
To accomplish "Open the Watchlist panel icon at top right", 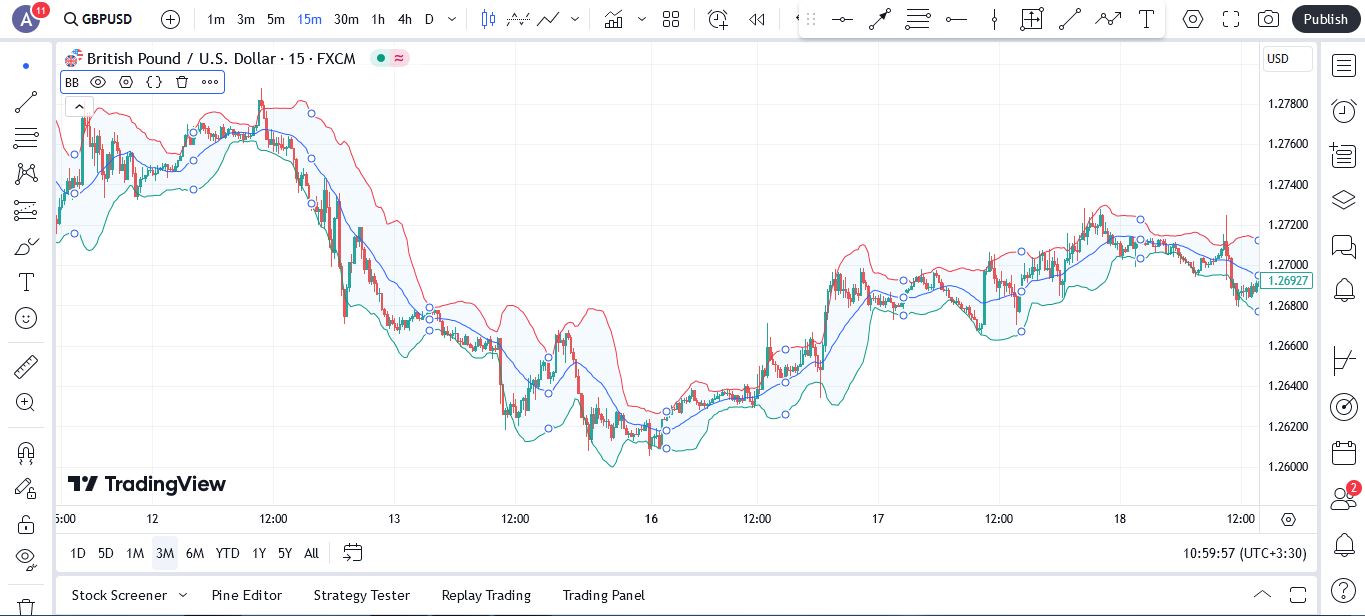I will pyautogui.click(x=1344, y=66).
